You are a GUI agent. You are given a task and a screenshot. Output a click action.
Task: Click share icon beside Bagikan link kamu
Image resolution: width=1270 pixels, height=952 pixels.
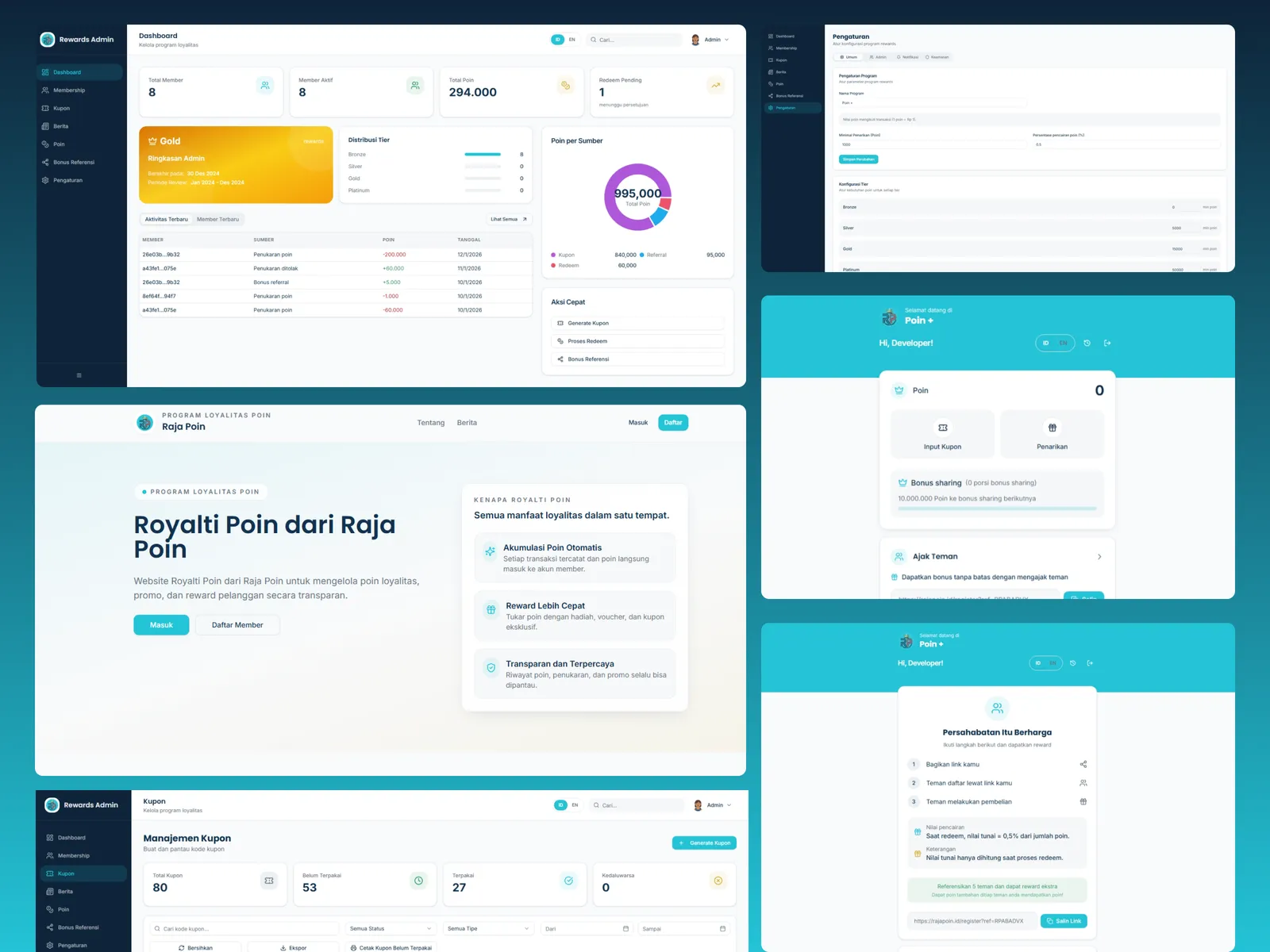pos(1083,765)
